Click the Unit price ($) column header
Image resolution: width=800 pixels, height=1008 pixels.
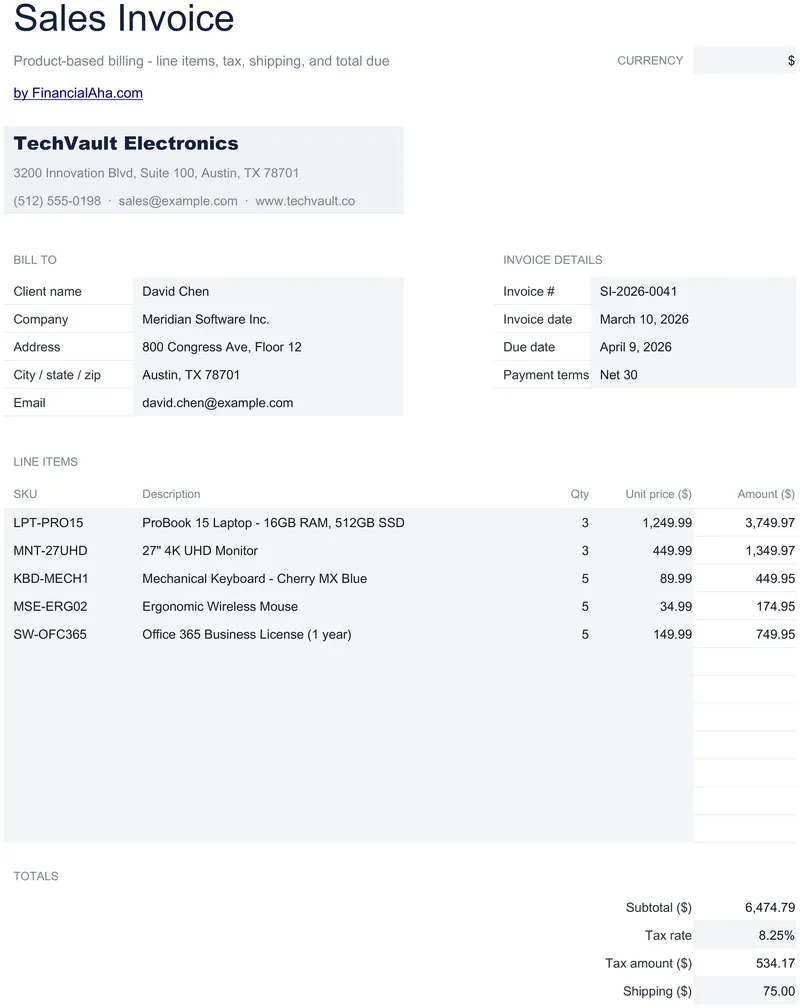[659, 494]
